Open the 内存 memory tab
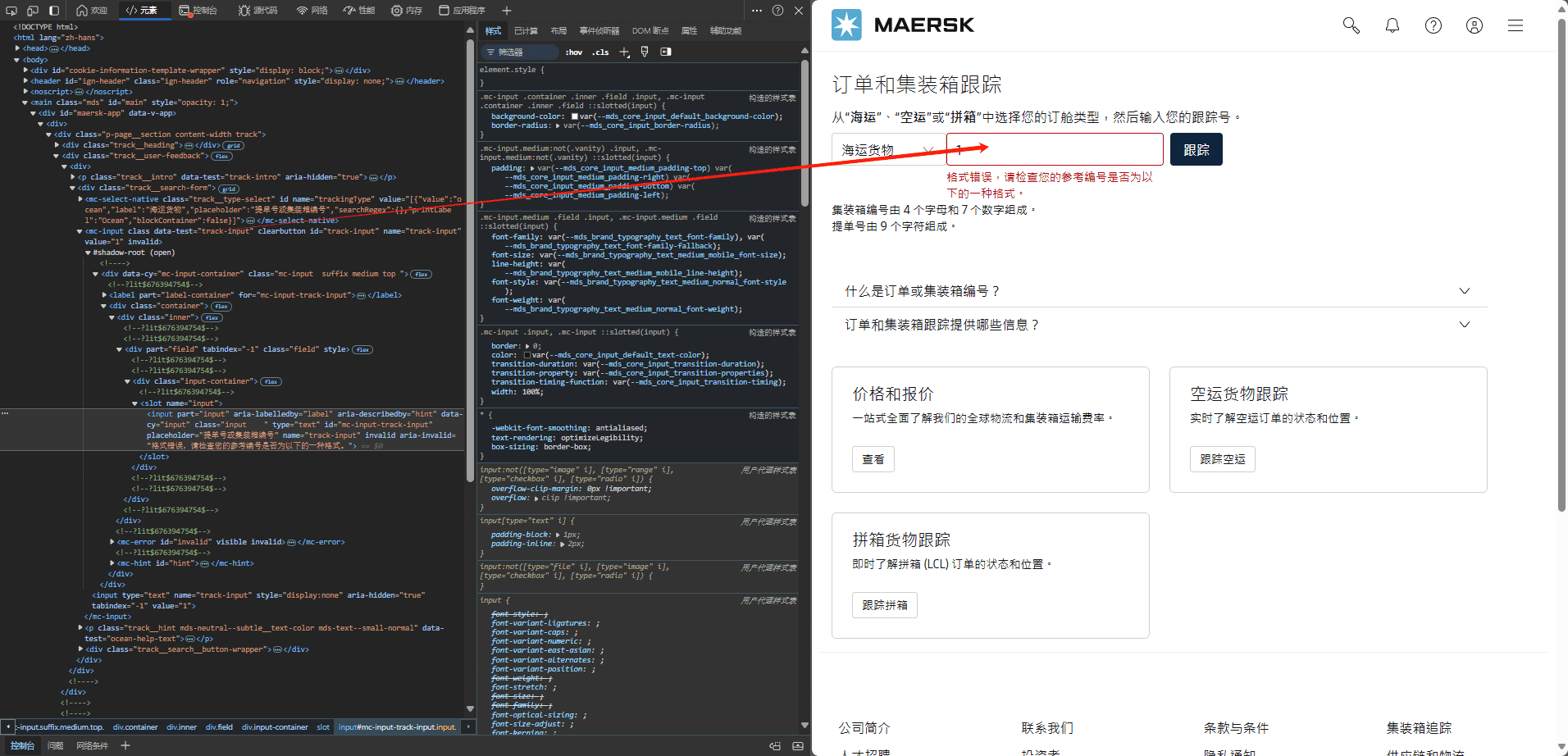This screenshot has width=1568, height=756. coord(407,11)
